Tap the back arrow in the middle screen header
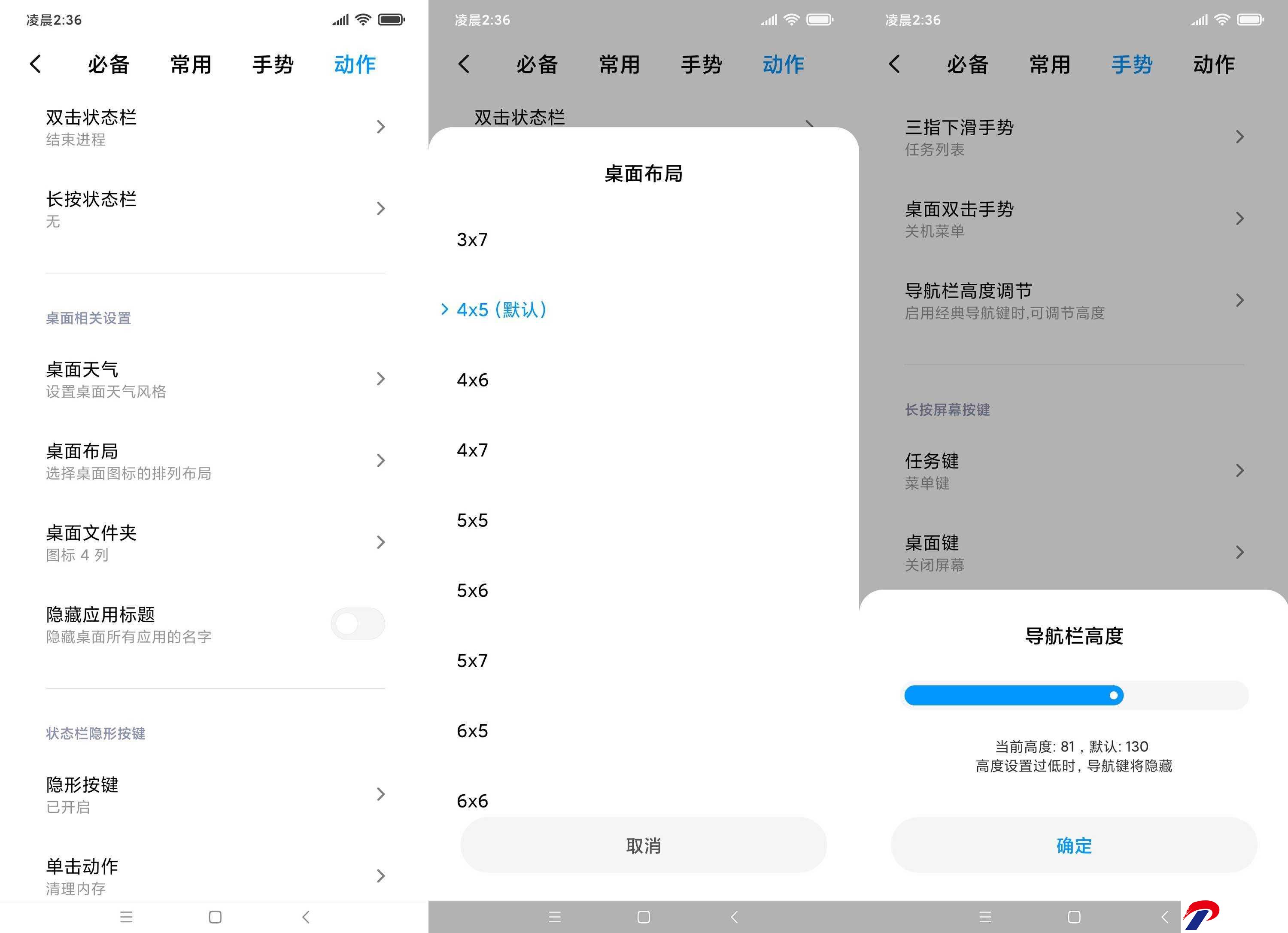Image resolution: width=1288 pixels, height=933 pixels. [464, 64]
